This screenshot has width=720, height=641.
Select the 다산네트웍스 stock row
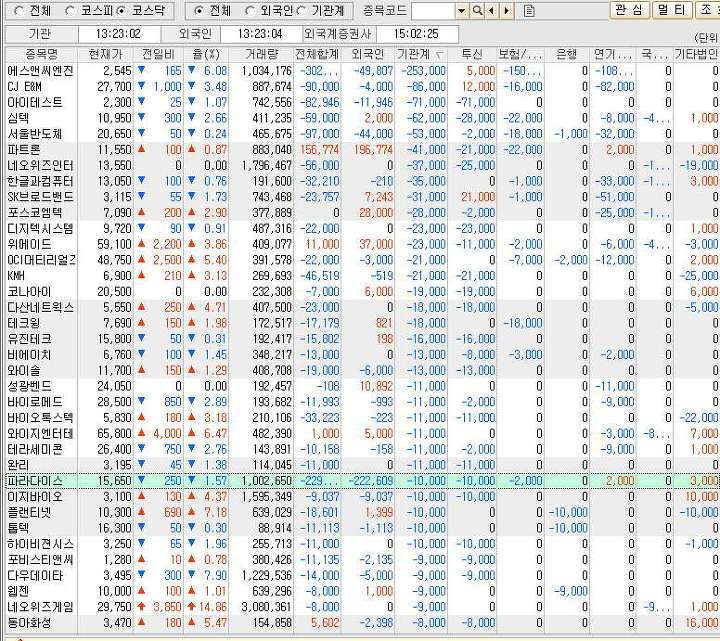tap(362, 307)
